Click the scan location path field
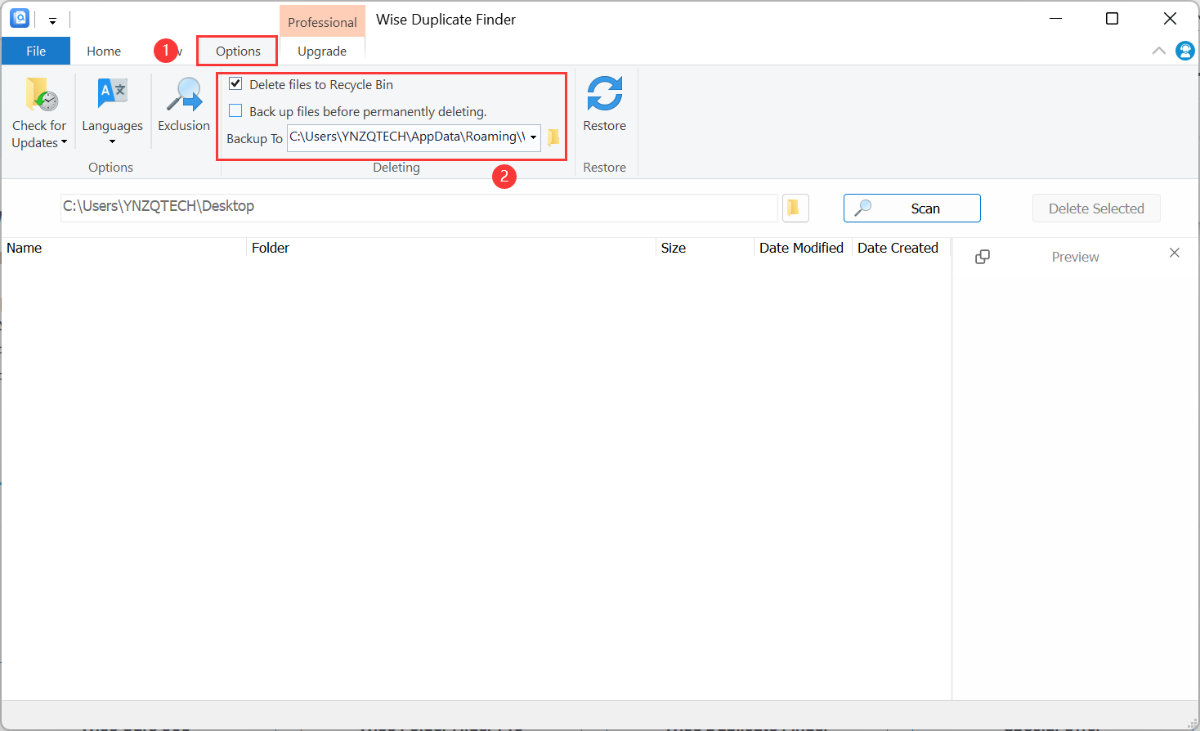Image resolution: width=1200 pixels, height=731 pixels. [x=419, y=207]
